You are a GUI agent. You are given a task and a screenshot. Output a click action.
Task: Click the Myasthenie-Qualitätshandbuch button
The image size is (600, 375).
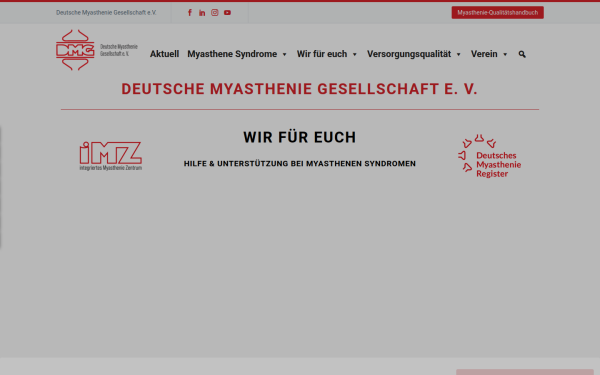click(x=497, y=13)
